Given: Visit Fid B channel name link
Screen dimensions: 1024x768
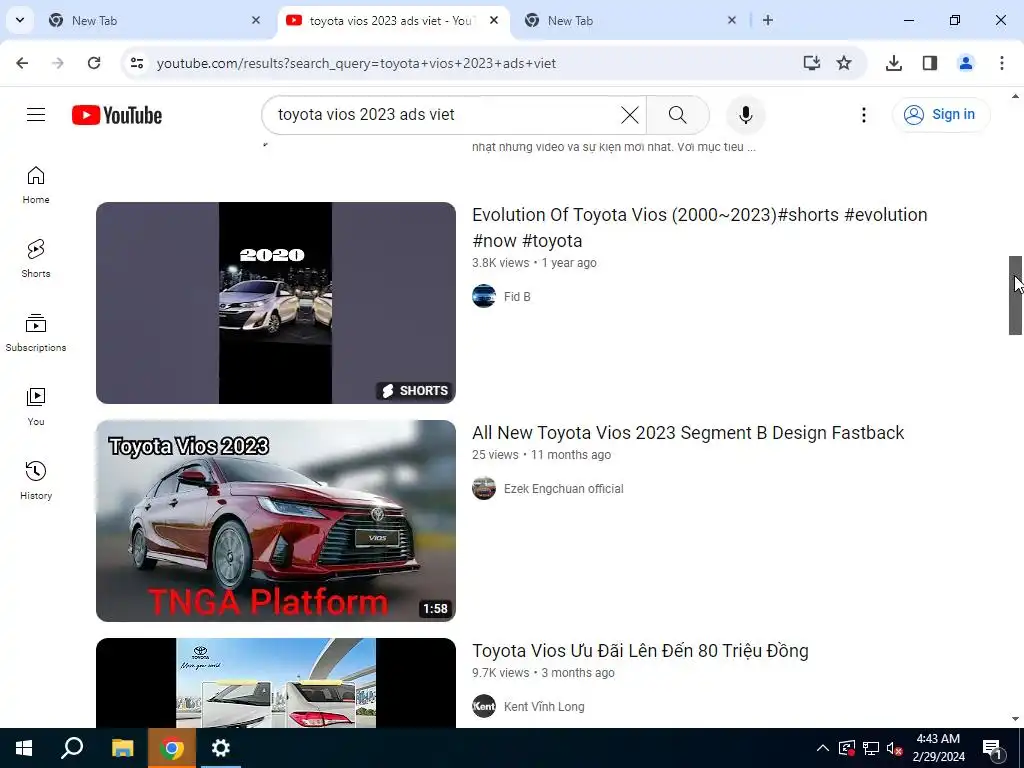Looking at the screenshot, I should [517, 296].
